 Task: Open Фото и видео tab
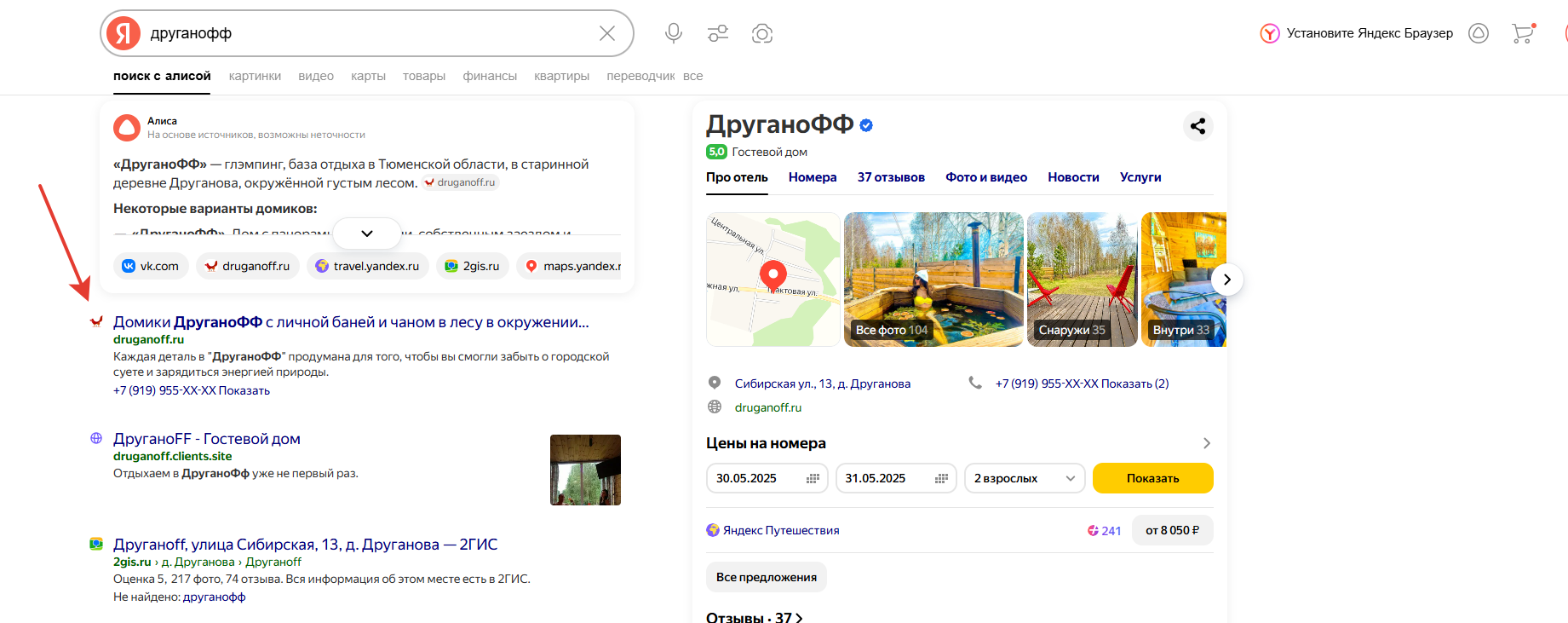[x=986, y=177]
